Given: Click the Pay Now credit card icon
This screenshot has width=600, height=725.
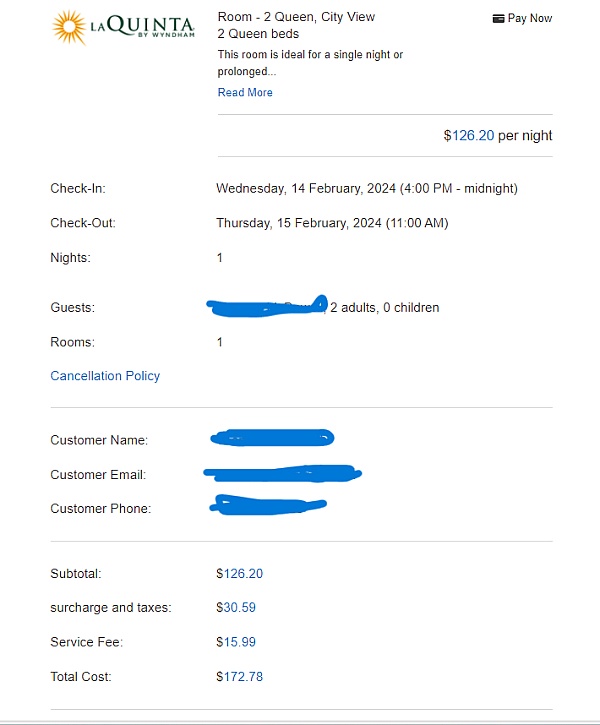Looking at the screenshot, I should point(498,18).
